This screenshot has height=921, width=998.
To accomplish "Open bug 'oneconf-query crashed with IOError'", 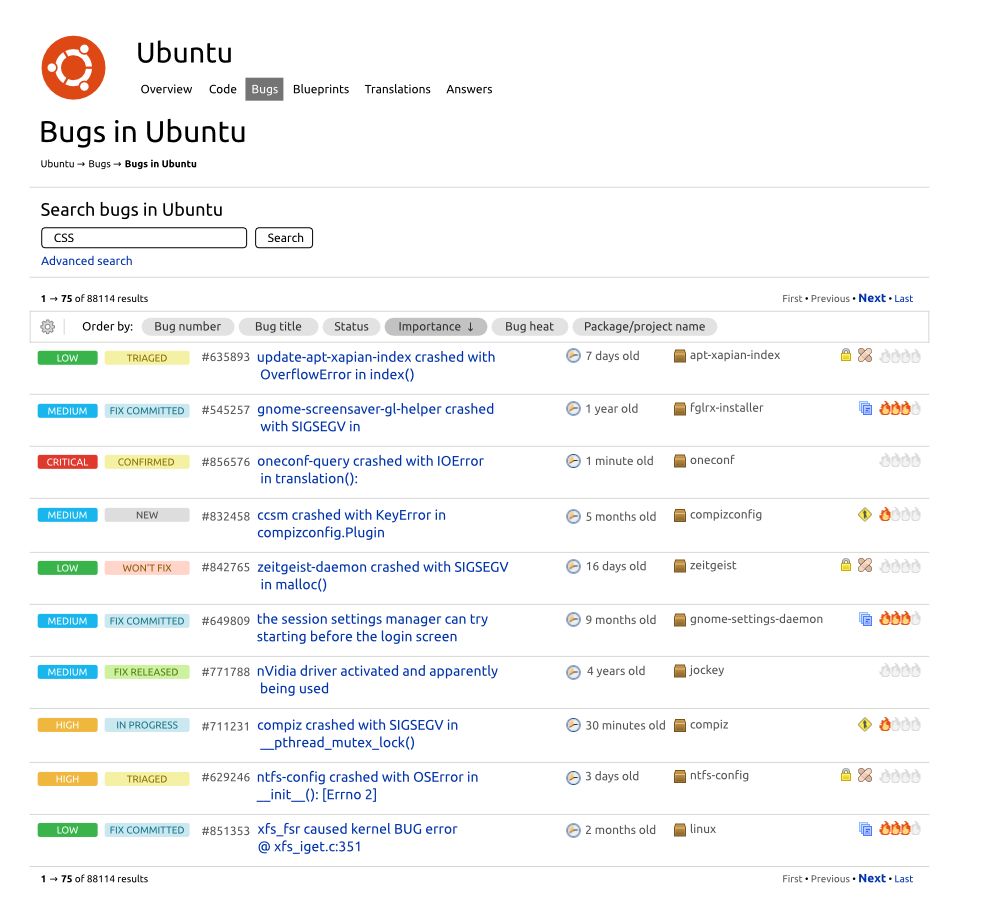I will click(370, 461).
